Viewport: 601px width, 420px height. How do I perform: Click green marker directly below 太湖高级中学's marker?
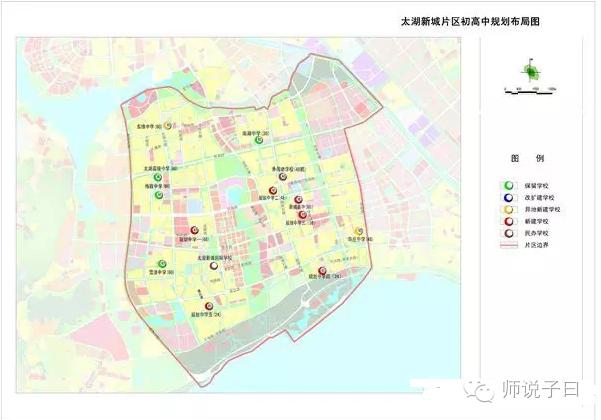click(x=159, y=195)
